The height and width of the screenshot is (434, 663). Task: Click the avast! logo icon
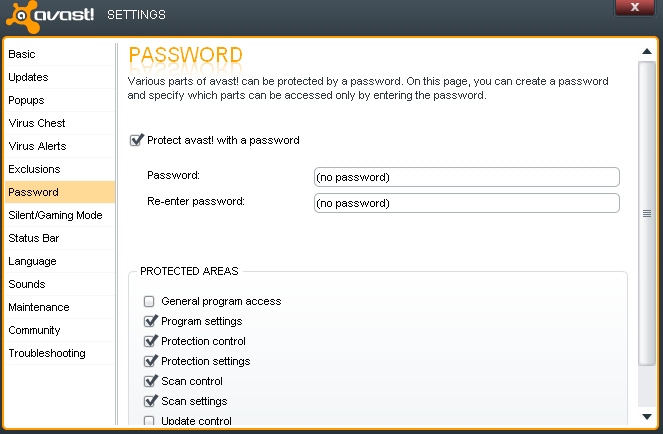[x=22, y=17]
